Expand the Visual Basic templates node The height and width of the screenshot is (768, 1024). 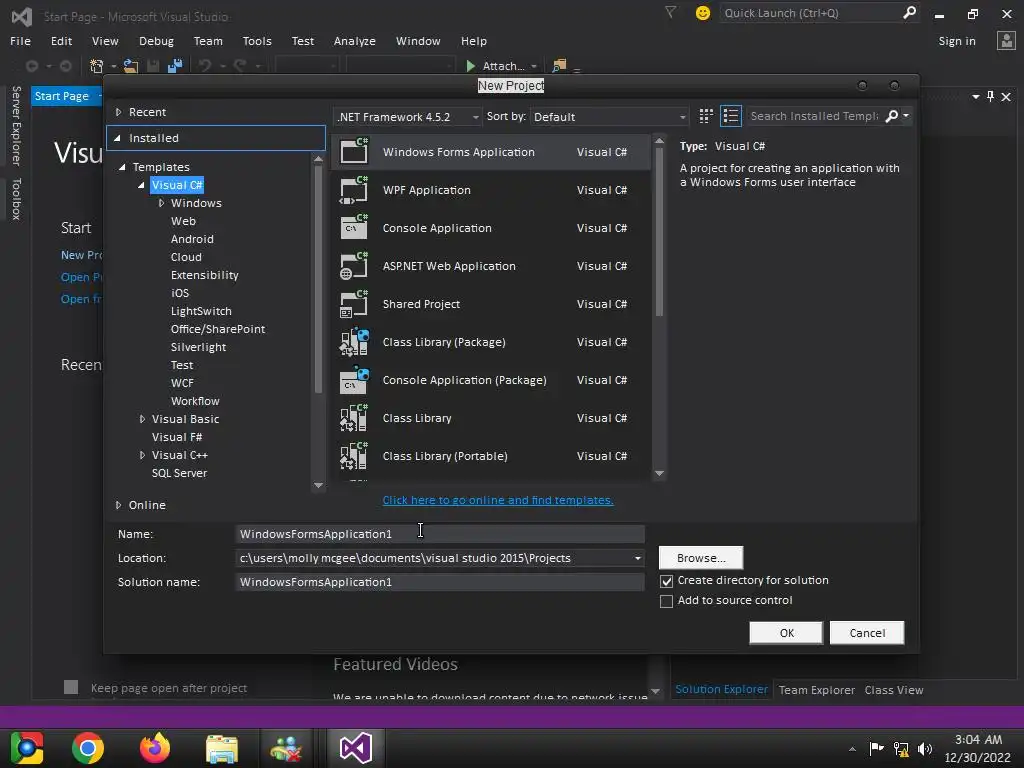[142, 419]
